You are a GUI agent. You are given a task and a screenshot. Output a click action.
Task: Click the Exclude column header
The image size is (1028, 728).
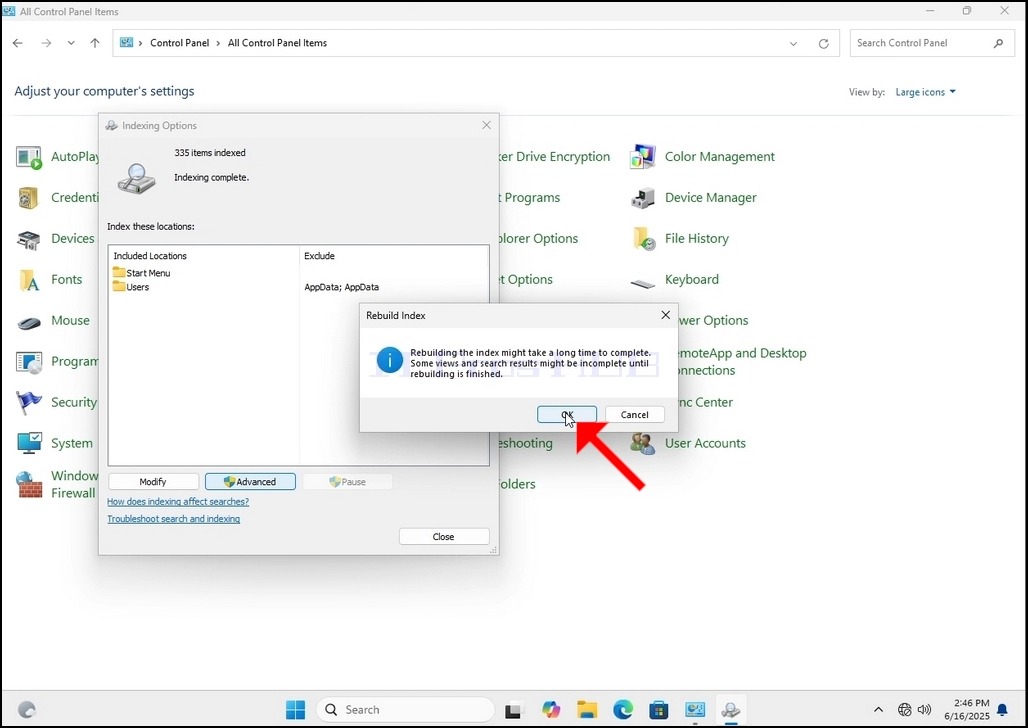(319, 256)
